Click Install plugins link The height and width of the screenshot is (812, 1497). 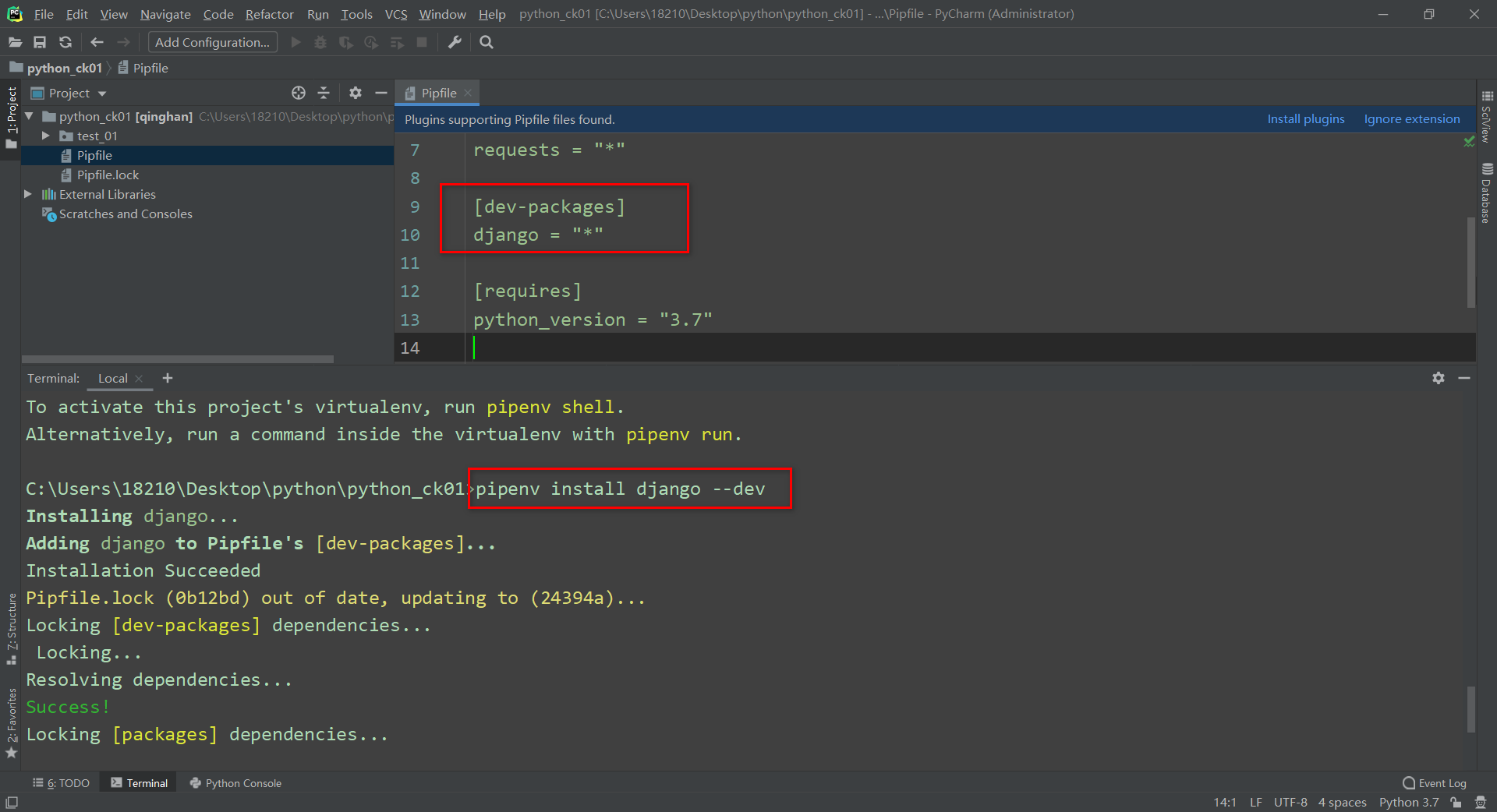coord(1306,119)
